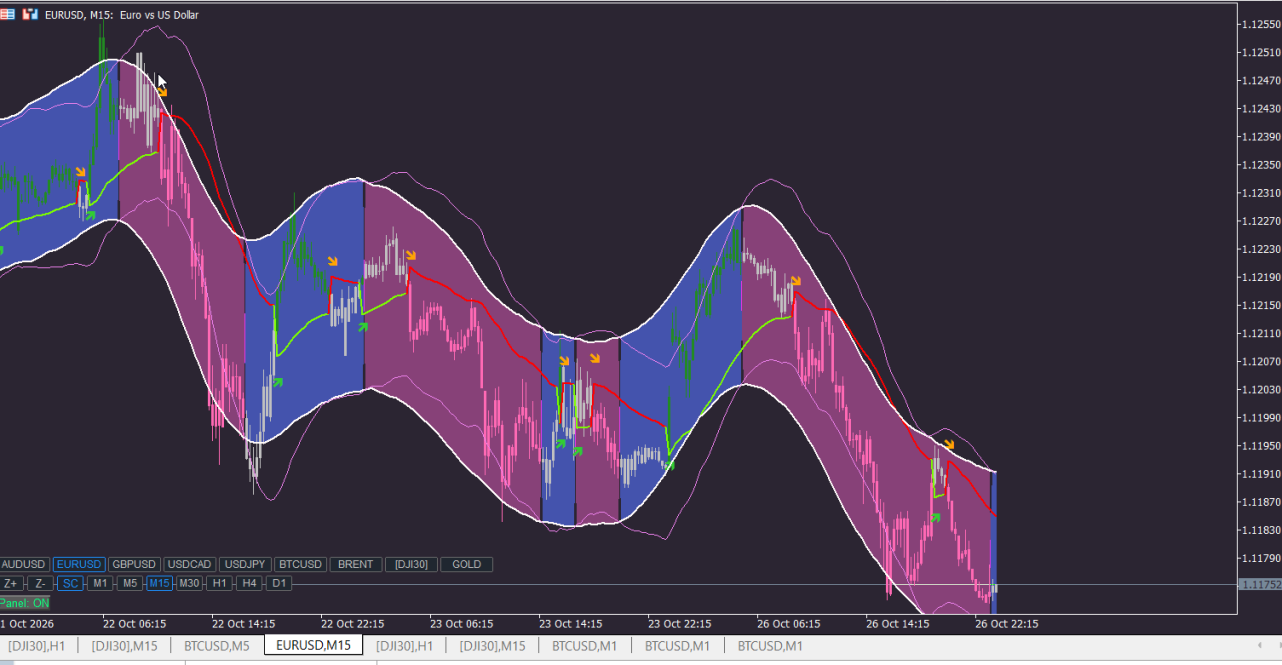Pick the BRENT symbol button

coord(355,564)
